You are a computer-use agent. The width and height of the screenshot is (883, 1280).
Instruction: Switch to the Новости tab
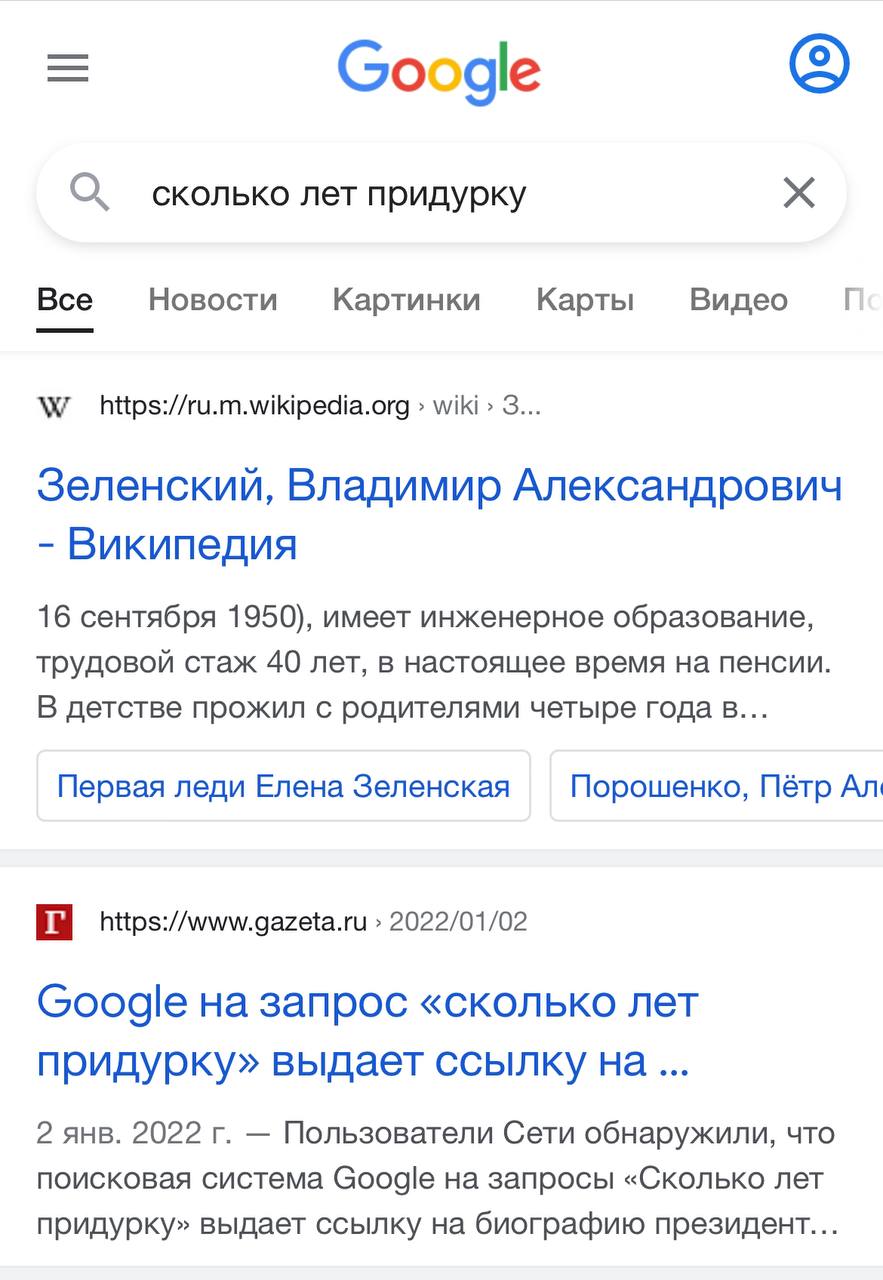pos(213,300)
